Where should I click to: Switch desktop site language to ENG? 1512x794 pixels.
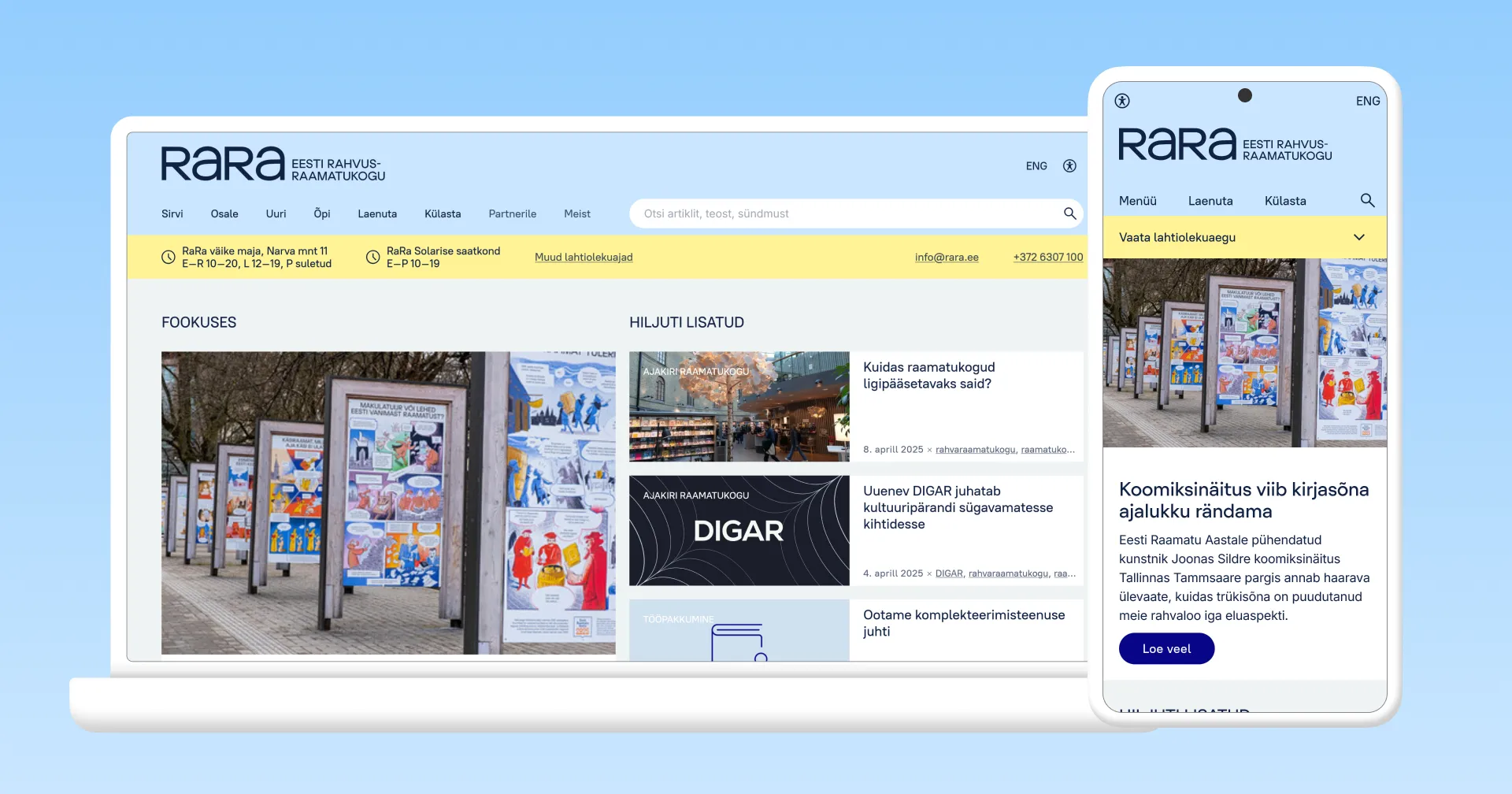tap(1036, 166)
